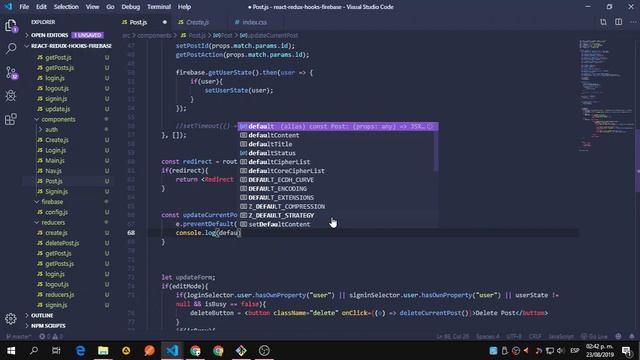Open deletePost.js in the Explorer tree

pyautogui.click(x=62, y=243)
